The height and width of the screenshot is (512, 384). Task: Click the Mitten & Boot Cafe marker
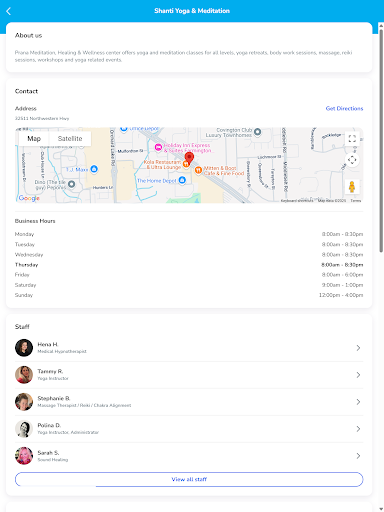pyautogui.click(x=198, y=170)
